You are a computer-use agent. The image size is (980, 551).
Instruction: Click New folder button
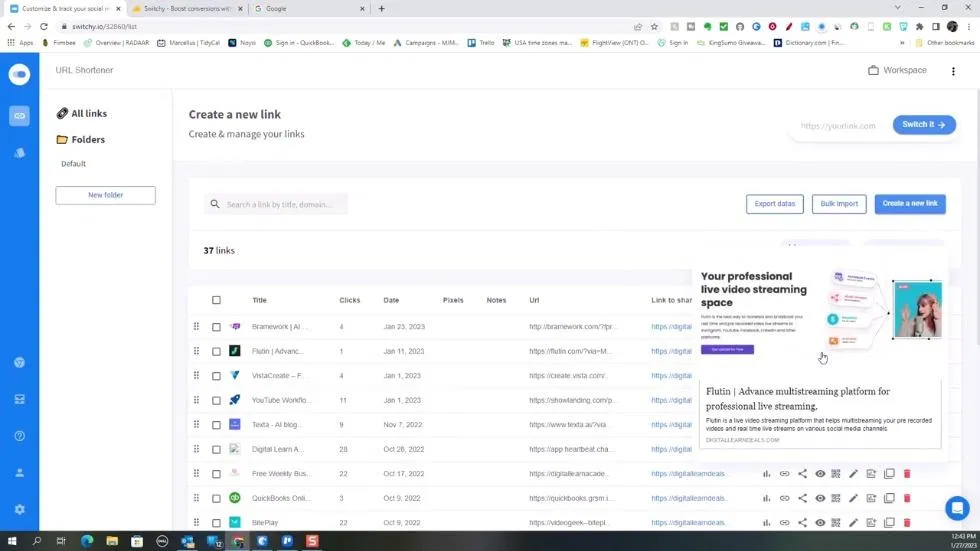point(105,195)
